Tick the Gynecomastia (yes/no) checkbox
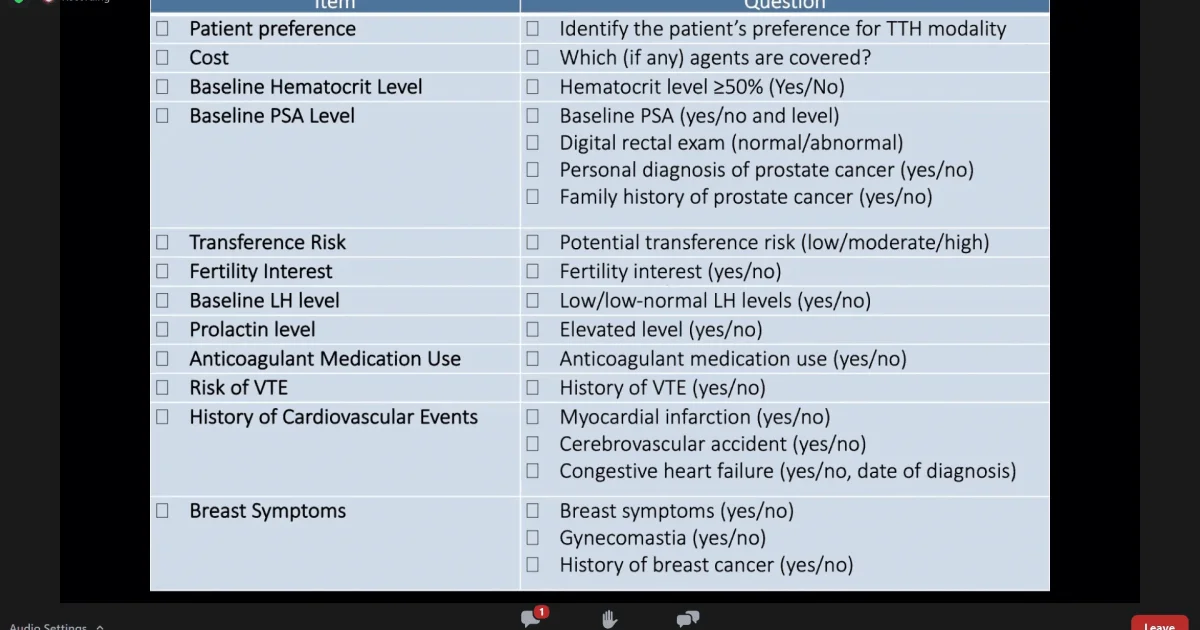Viewport: 1200px width, 630px height. click(533, 538)
